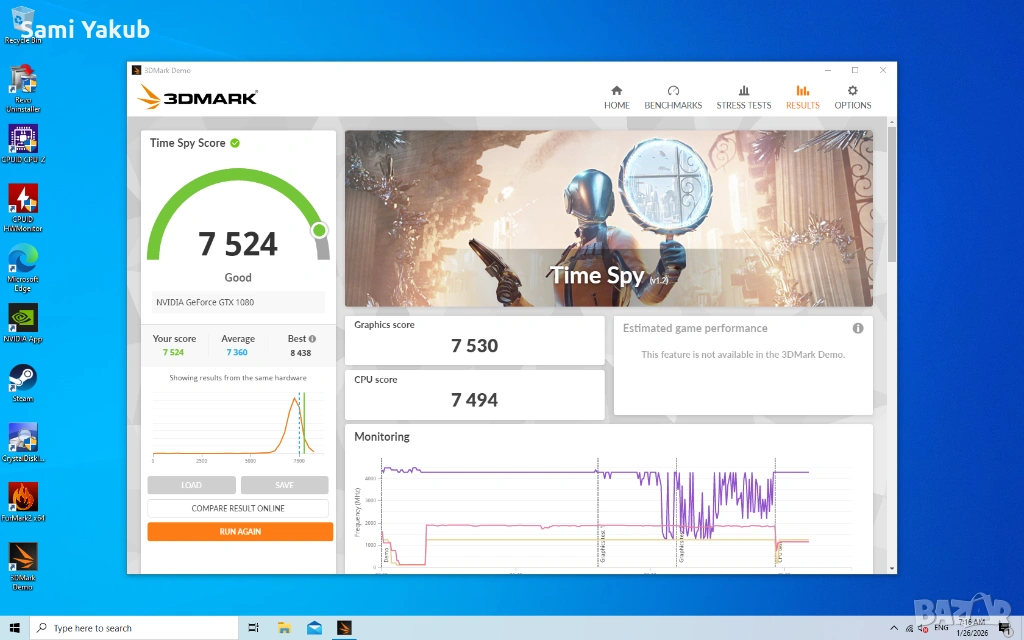Open the STRESS TESTS section
The height and width of the screenshot is (640, 1024).
coord(743,97)
